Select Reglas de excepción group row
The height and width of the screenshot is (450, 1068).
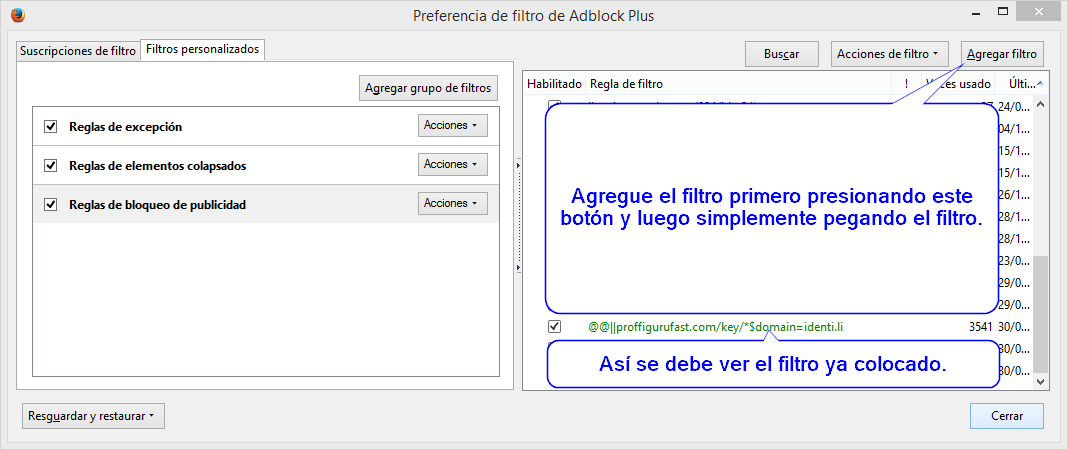point(266,126)
